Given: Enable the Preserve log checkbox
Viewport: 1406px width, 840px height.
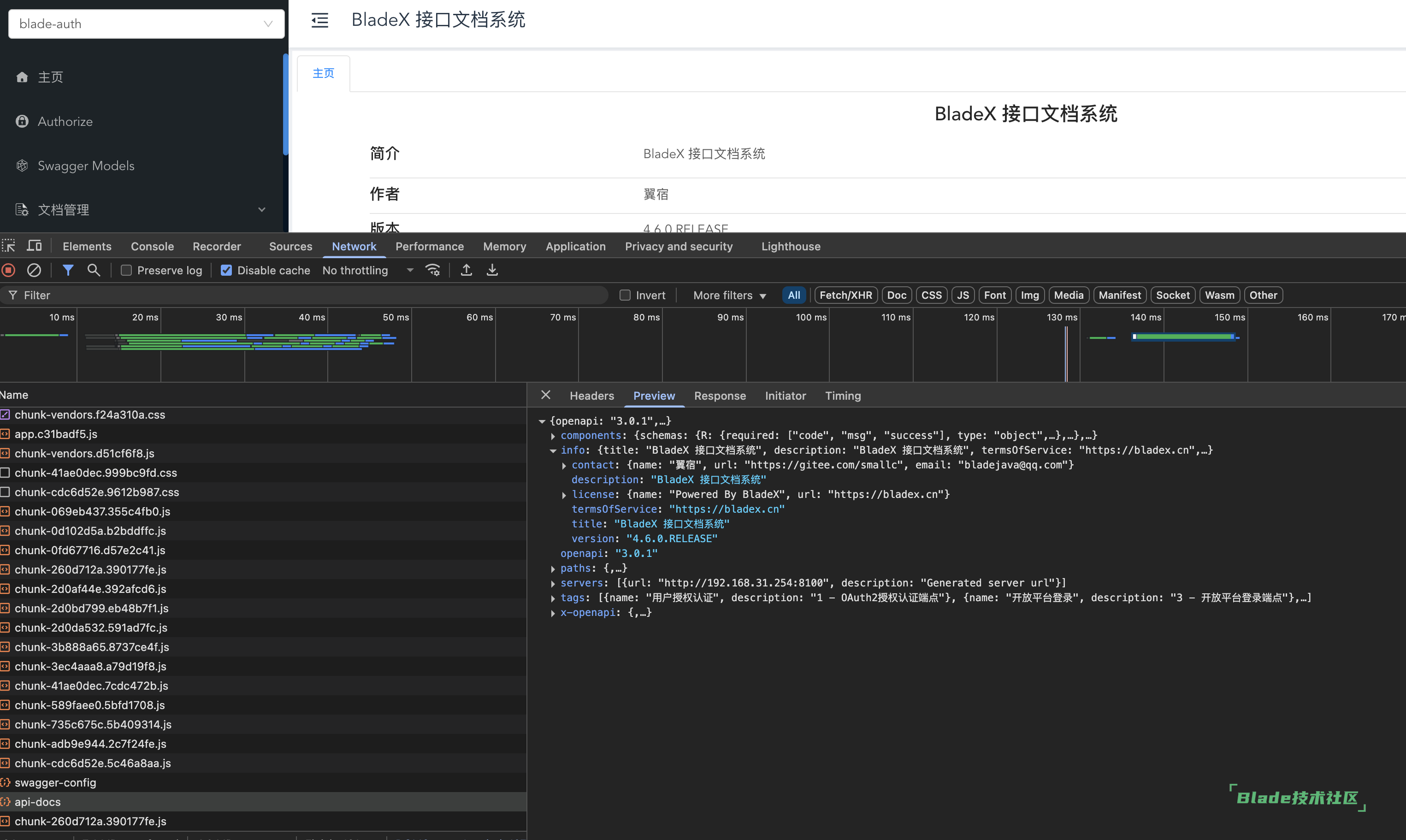Looking at the screenshot, I should (126, 271).
